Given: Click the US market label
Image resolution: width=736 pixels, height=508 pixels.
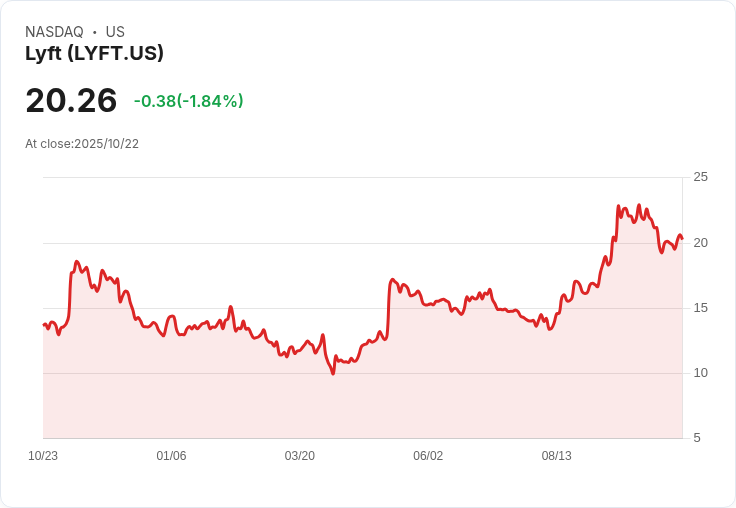Looking at the screenshot, I should click(115, 32).
